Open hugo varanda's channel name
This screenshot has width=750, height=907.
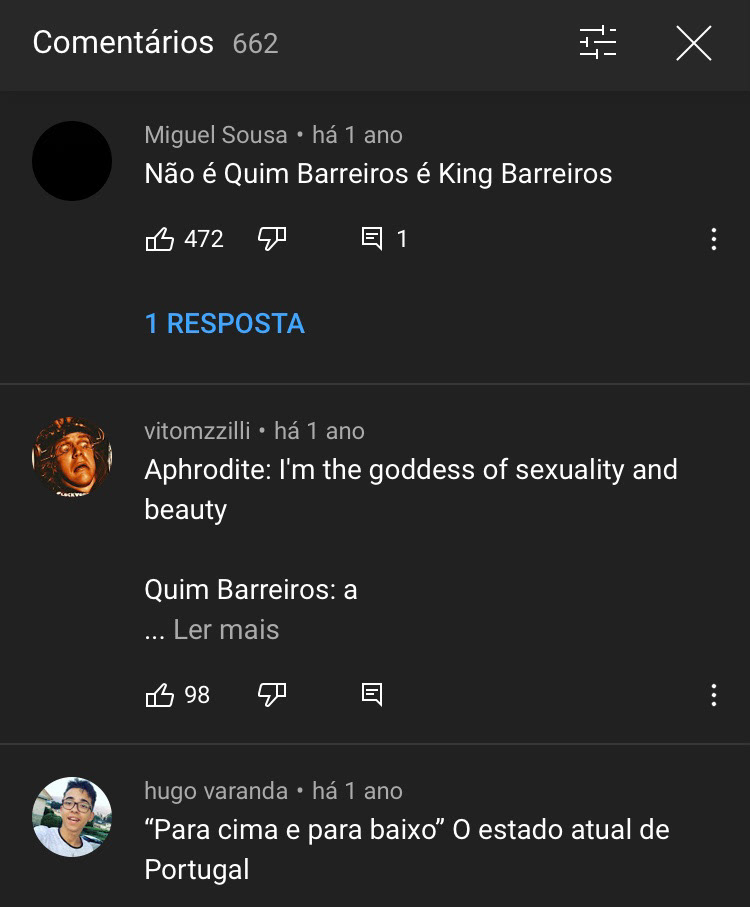coord(216,791)
